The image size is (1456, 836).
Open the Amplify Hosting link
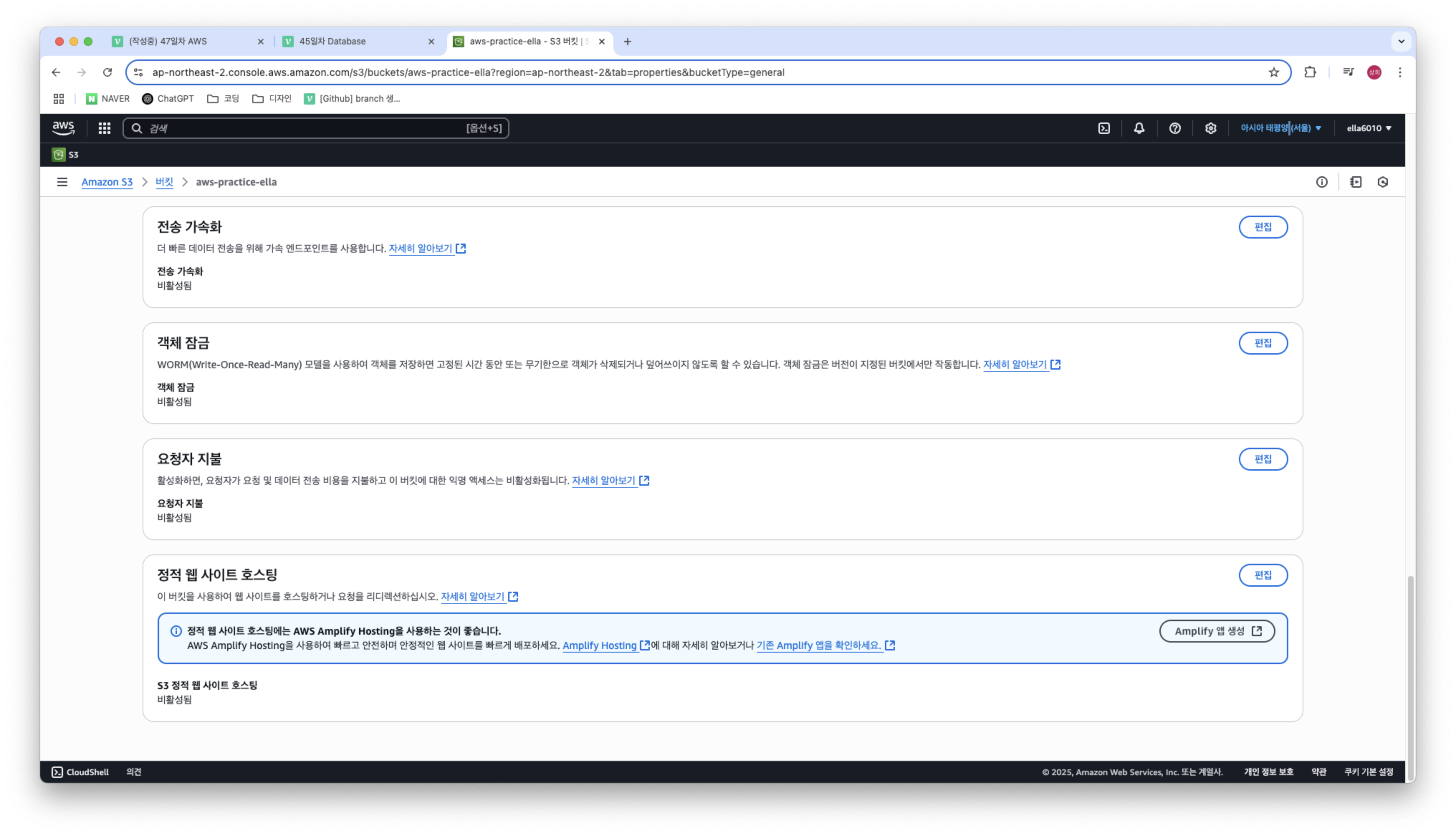click(x=606, y=645)
